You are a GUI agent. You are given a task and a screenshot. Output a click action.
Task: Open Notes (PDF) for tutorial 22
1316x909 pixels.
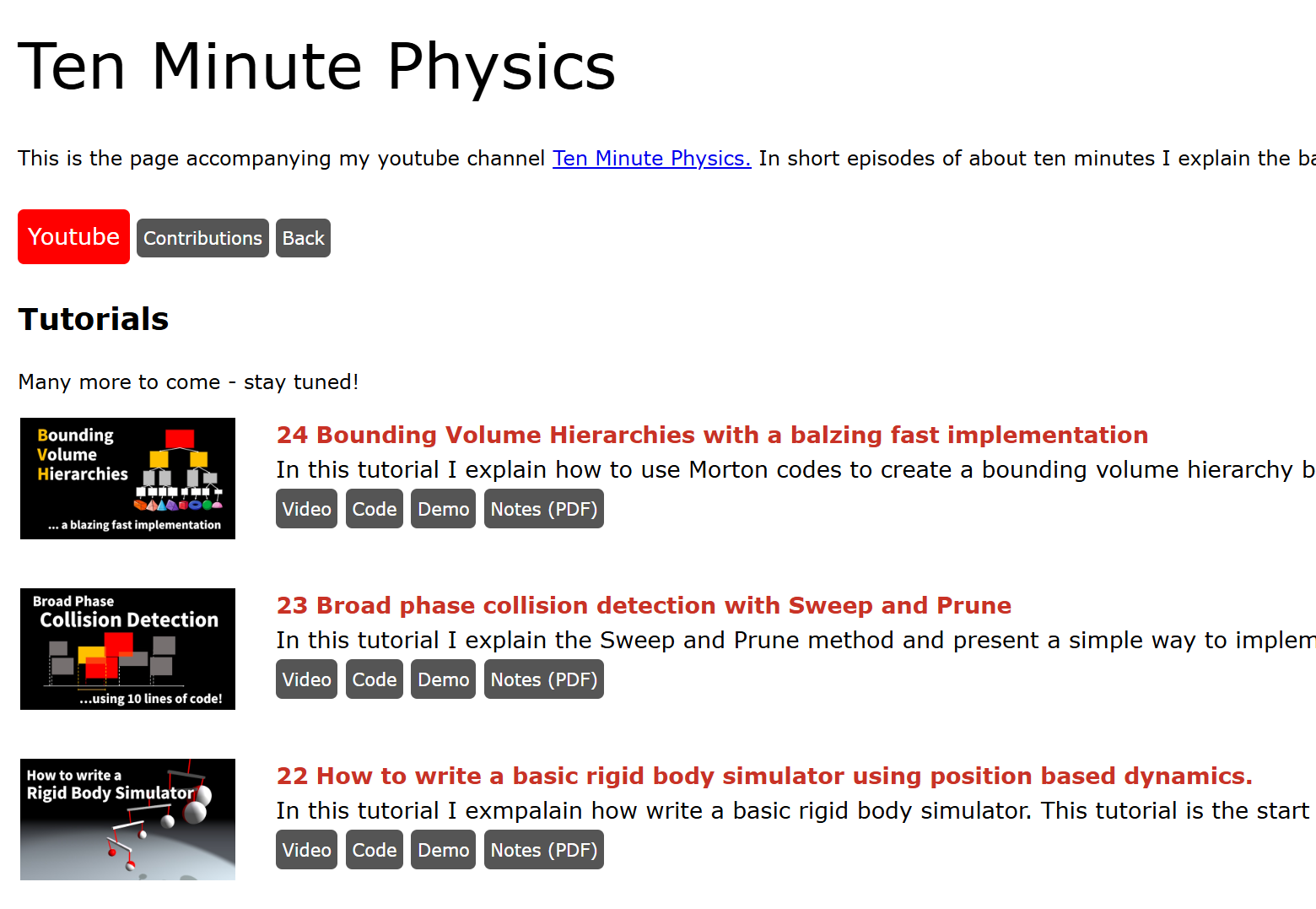pos(544,850)
